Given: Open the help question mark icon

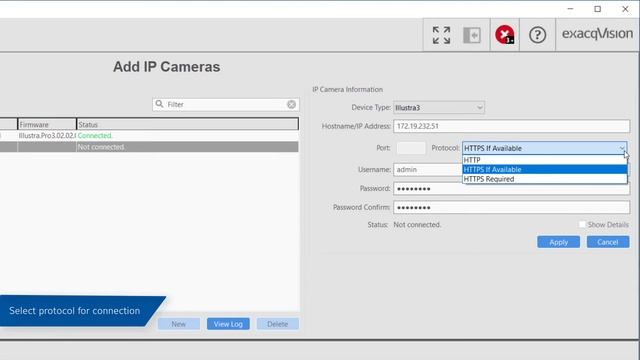Looking at the screenshot, I should pyautogui.click(x=538, y=35).
